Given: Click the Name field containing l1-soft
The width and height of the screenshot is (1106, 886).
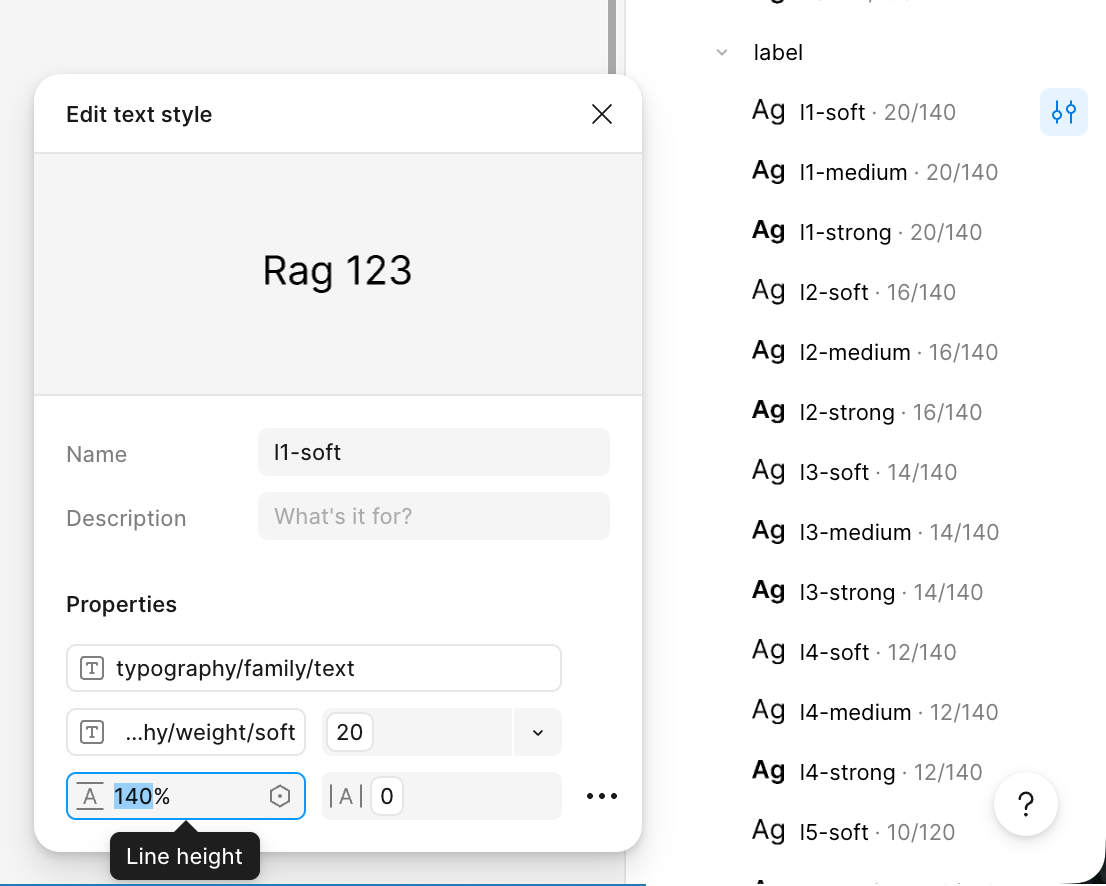Looking at the screenshot, I should [x=433, y=452].
